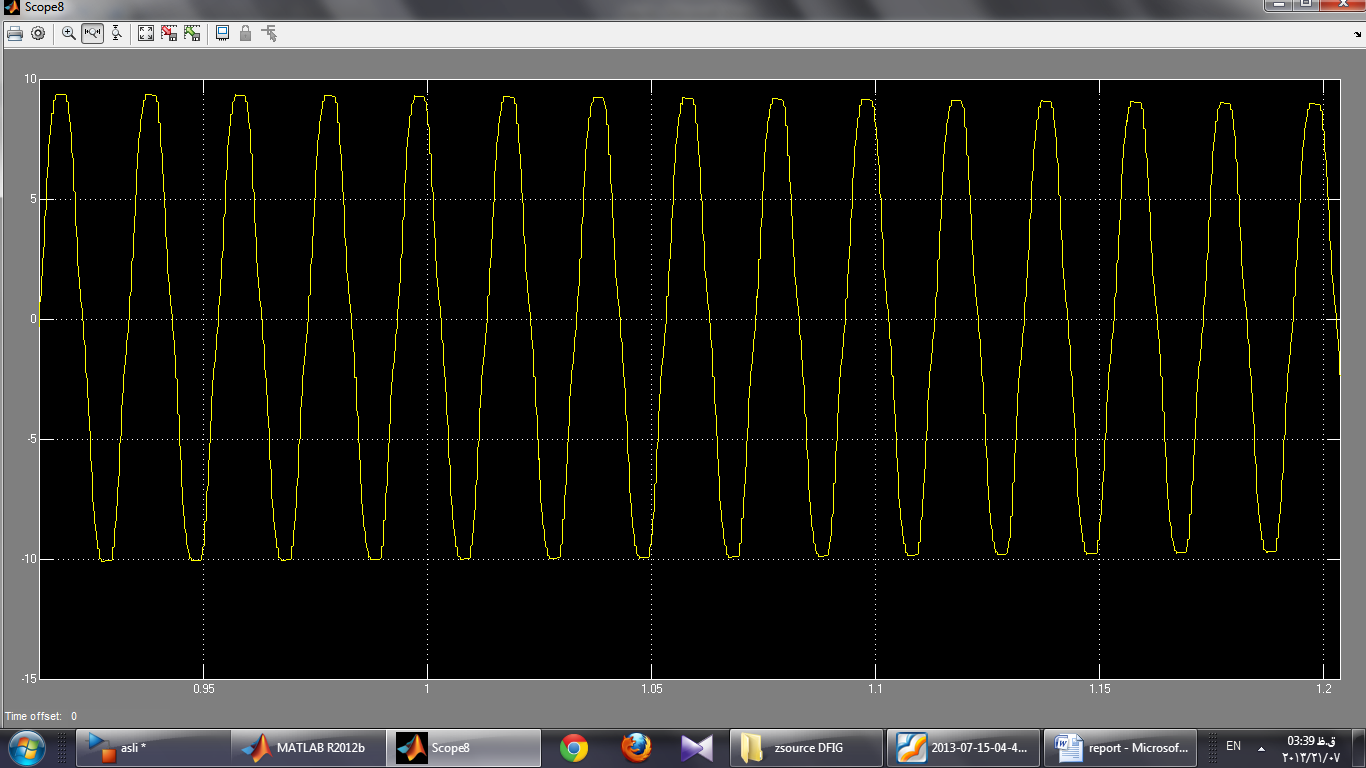Viewport: 1366px width, 768px height.
Task: Toggle the floating scope icon
Action: [x=222, y=33]
